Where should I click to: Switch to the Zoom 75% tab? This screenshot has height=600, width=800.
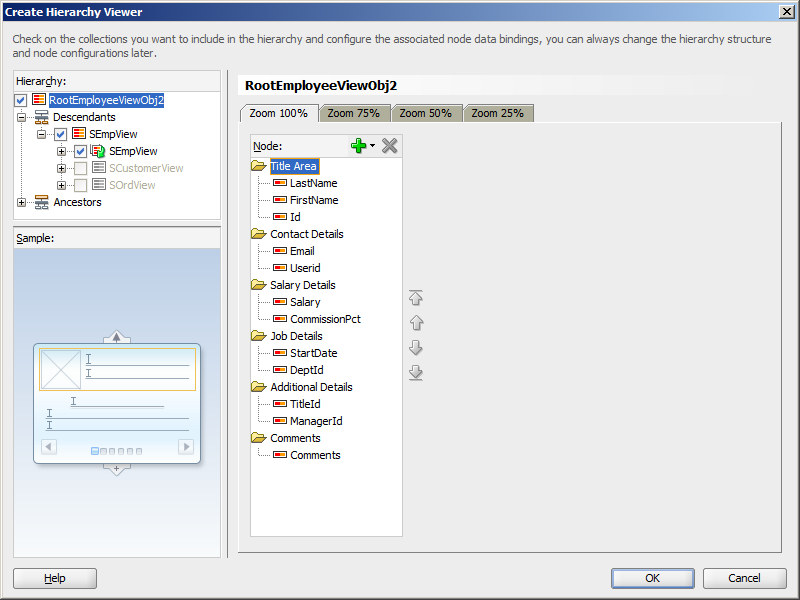coord(354,113)
